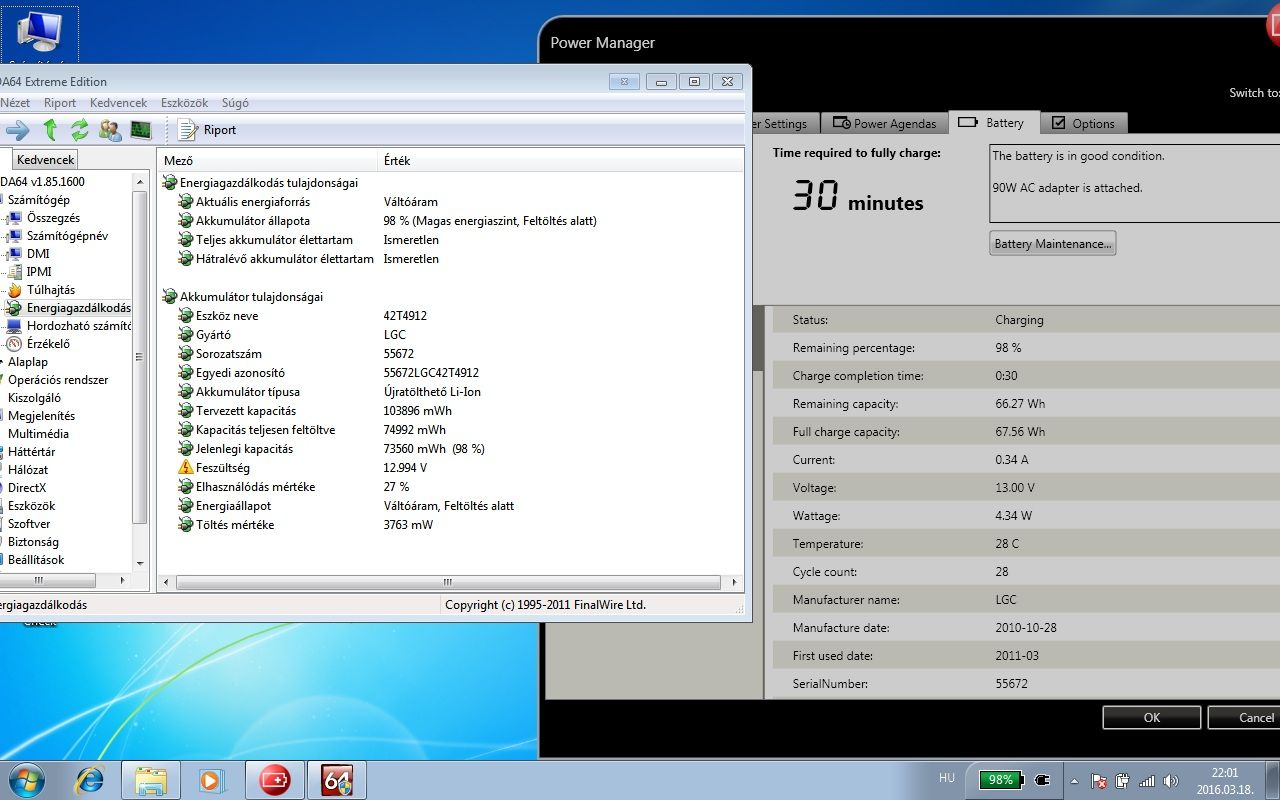The width and height of the screenshot is (1280, 800).
Task: Click the AIDA64 taskbar icon
Action: (x=337, y=780)
